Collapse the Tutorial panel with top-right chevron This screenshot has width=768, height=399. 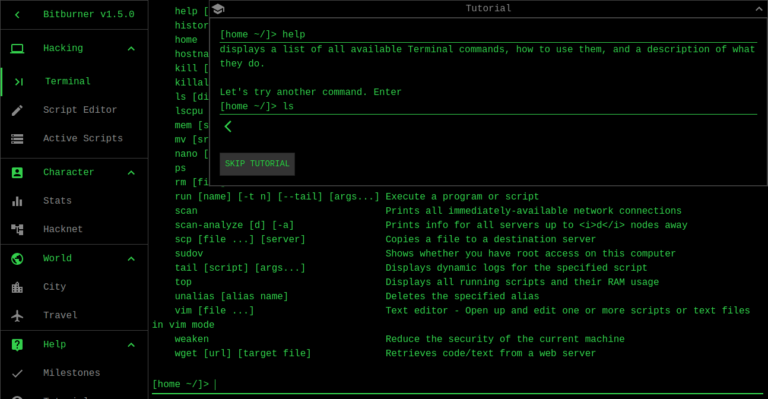click(759, 9)
